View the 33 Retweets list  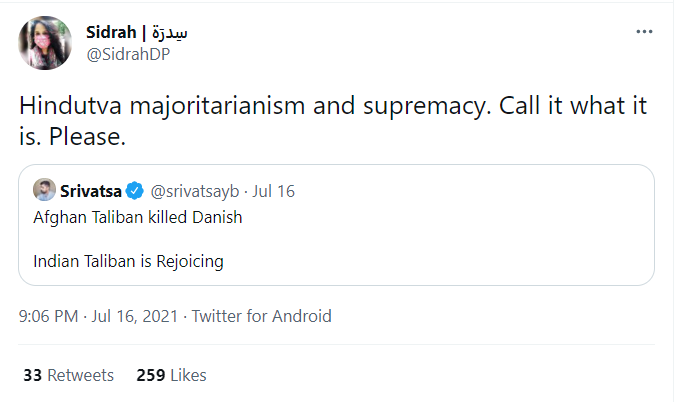point(68,375)
